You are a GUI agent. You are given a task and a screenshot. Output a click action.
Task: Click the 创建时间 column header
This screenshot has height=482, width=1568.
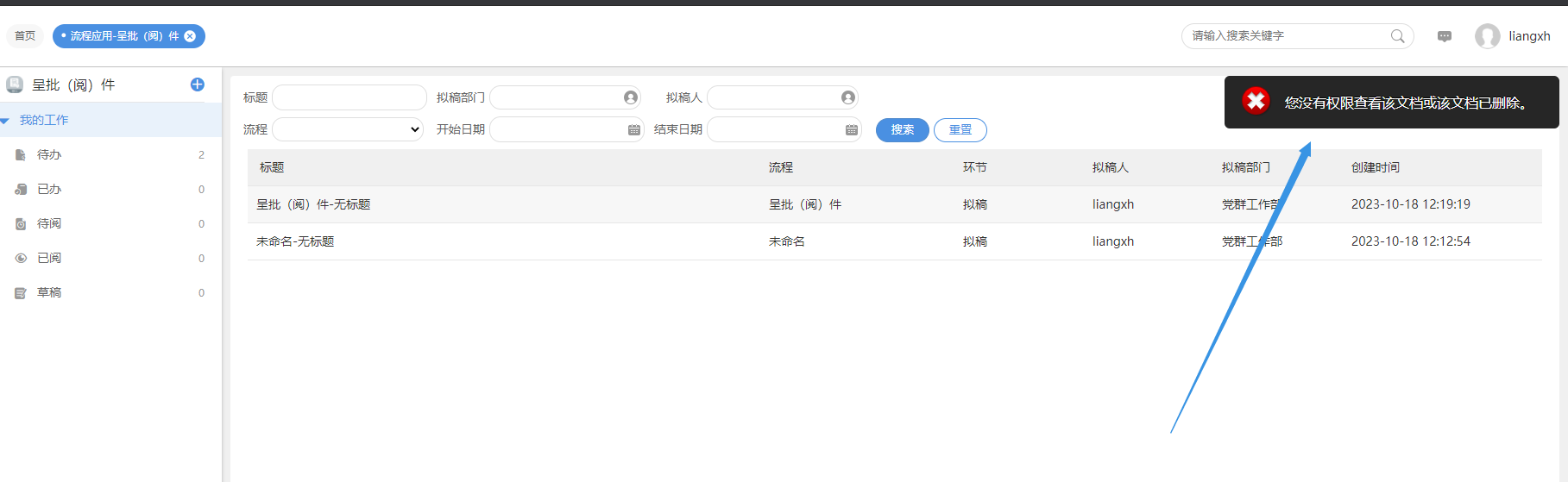point(1376,167)
